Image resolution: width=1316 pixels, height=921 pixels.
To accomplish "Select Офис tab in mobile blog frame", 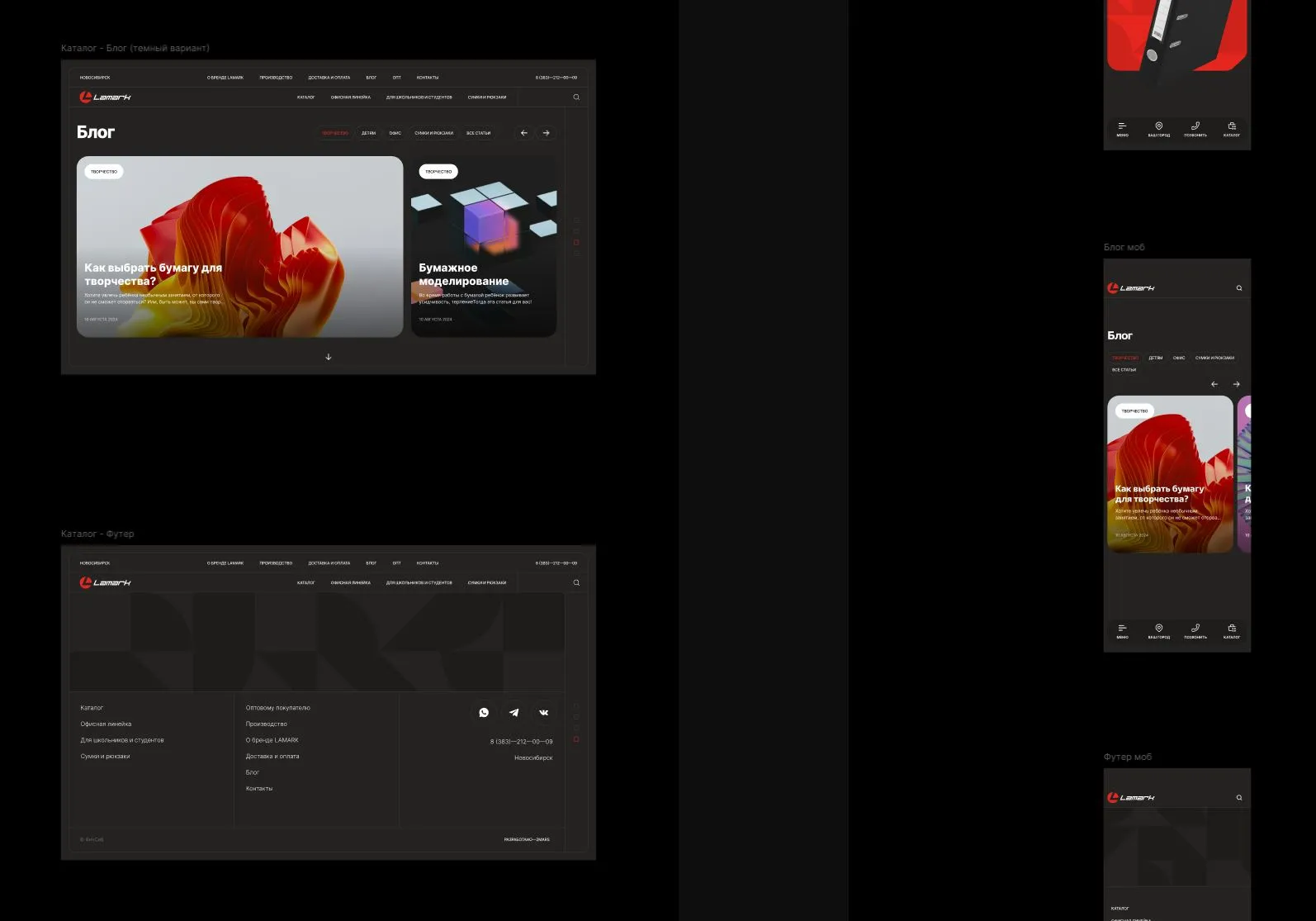I will tap(1179, 358).
